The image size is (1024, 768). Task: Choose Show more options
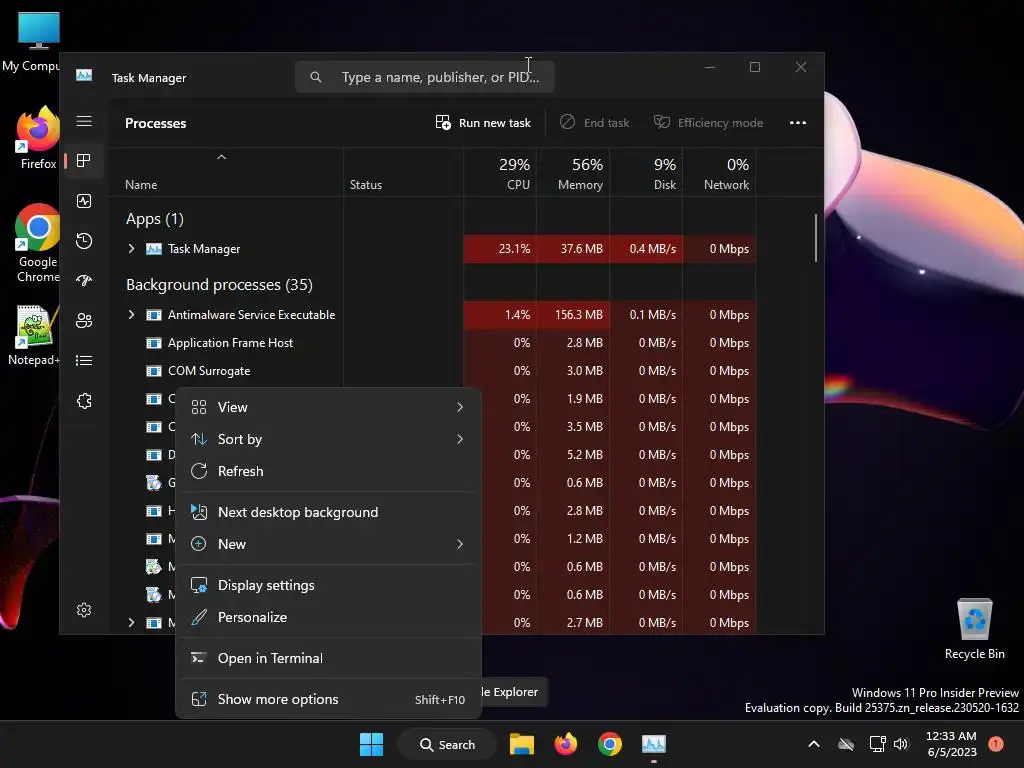(x=328, y=699)
